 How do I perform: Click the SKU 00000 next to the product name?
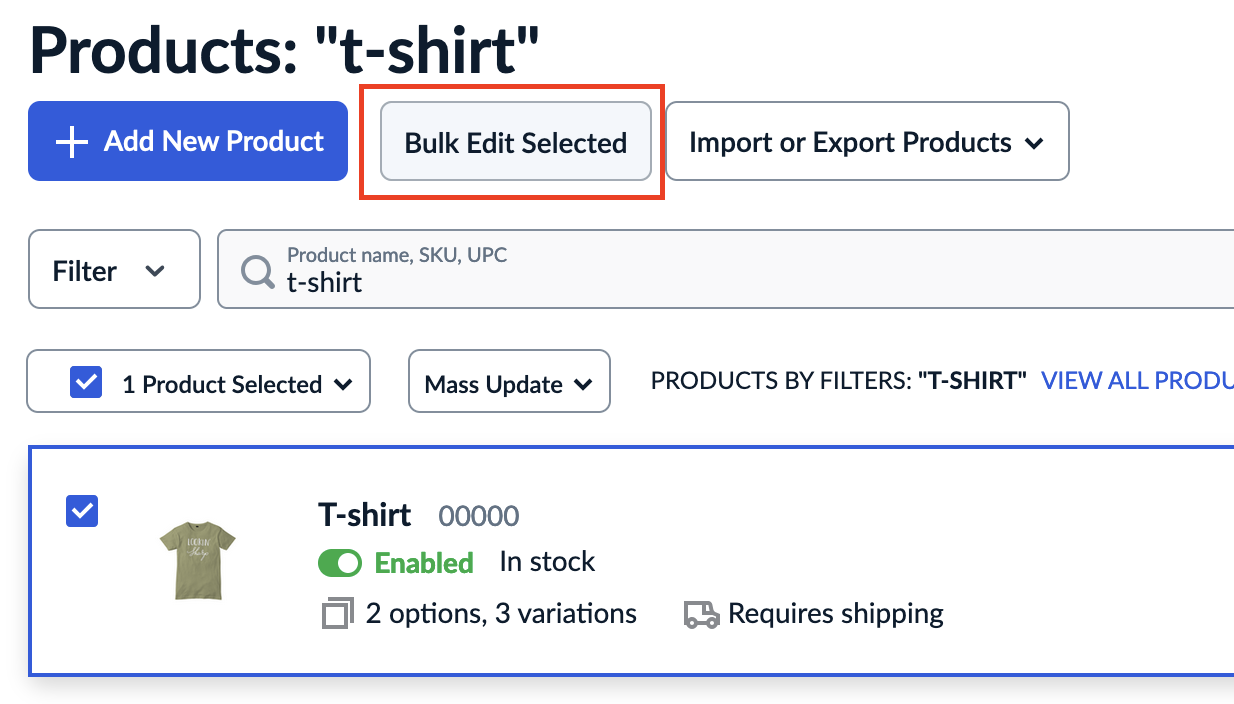click(479, 515)
